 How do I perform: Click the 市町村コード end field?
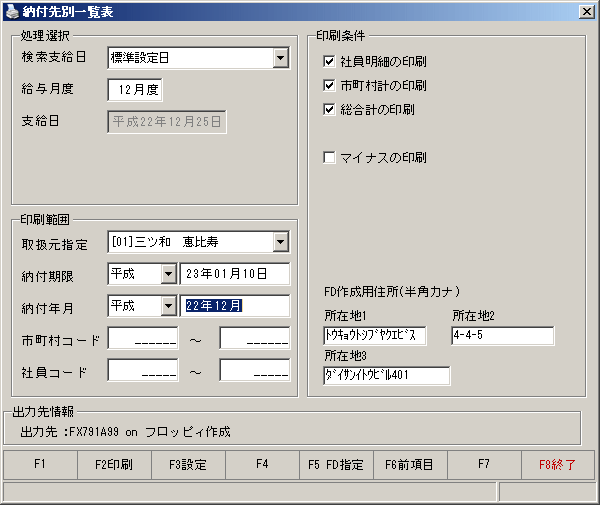pyautogui.click(x=255, y=338)
